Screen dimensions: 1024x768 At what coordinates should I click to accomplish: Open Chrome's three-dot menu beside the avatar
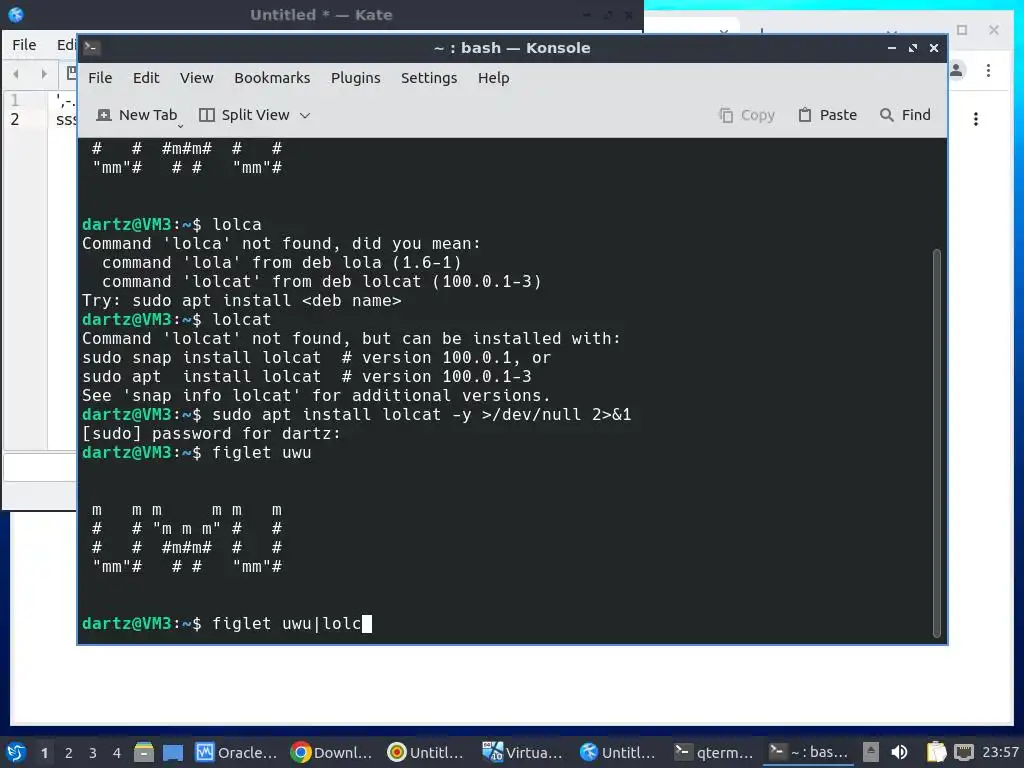coord(988,70)
